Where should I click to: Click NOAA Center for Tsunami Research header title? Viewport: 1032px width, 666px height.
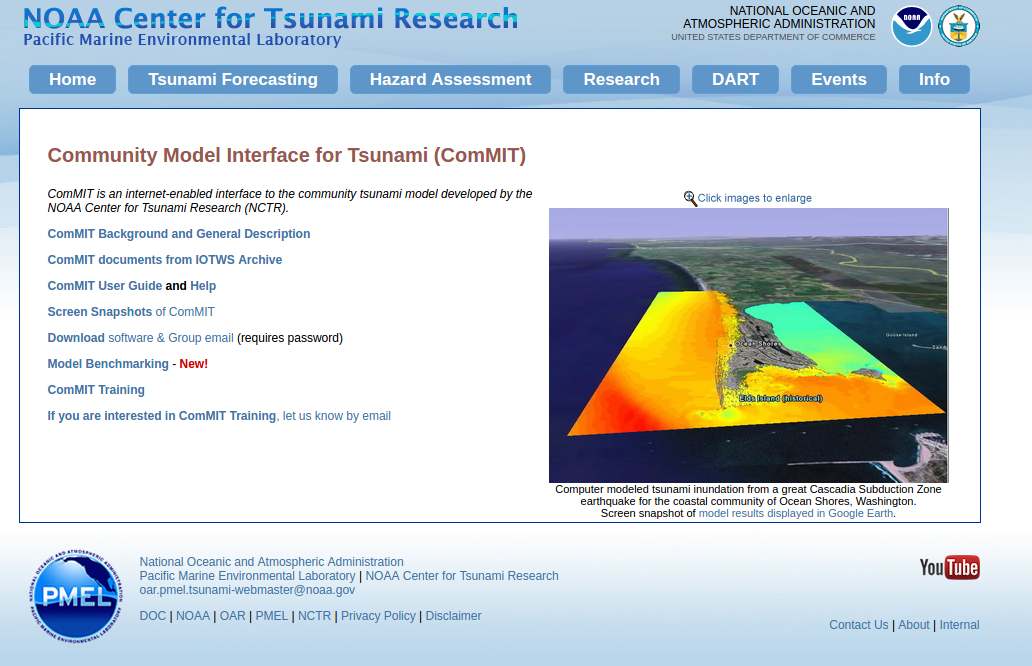pos(271,18)
